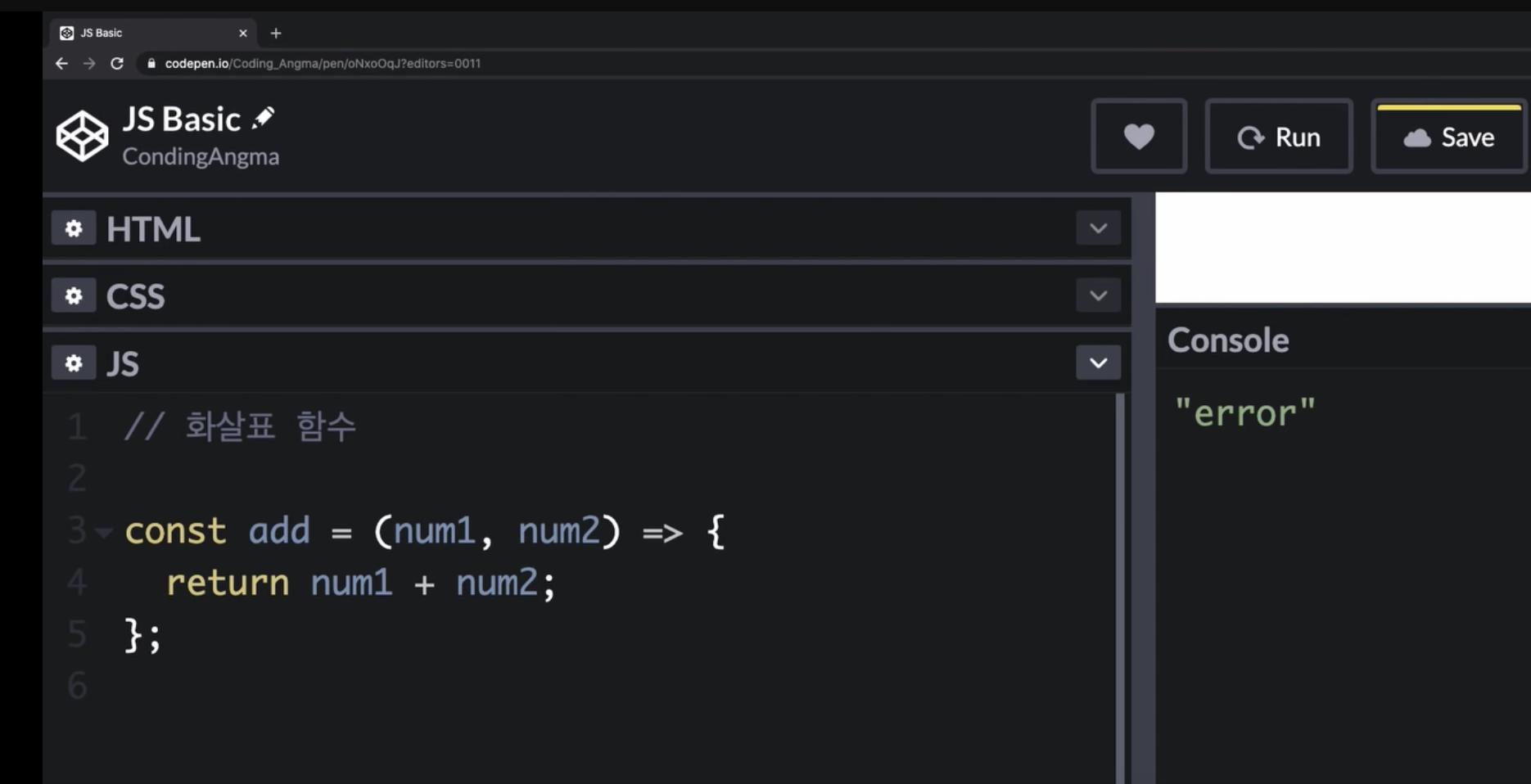Open the JS panel dropdown chevron
The image size is (1531, 784).
tap(1098, 363)
